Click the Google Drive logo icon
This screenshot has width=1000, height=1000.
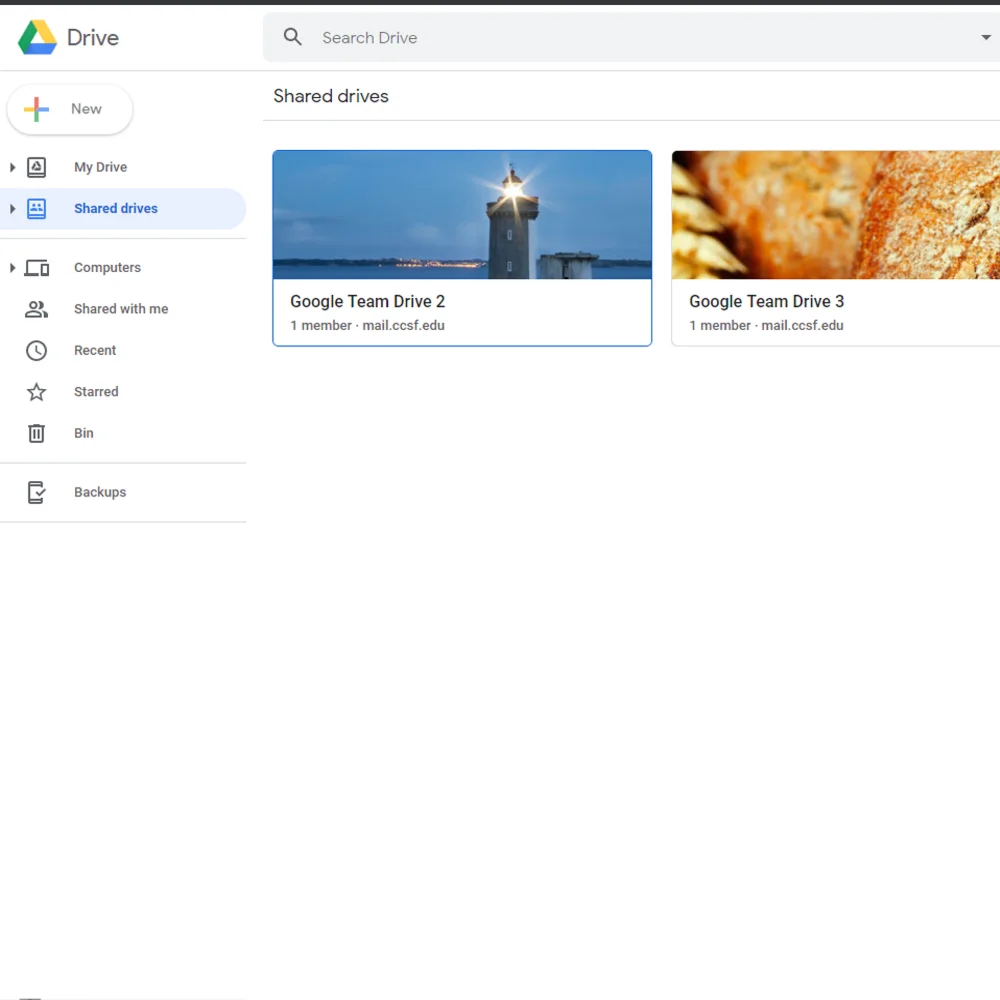(38, 38)
